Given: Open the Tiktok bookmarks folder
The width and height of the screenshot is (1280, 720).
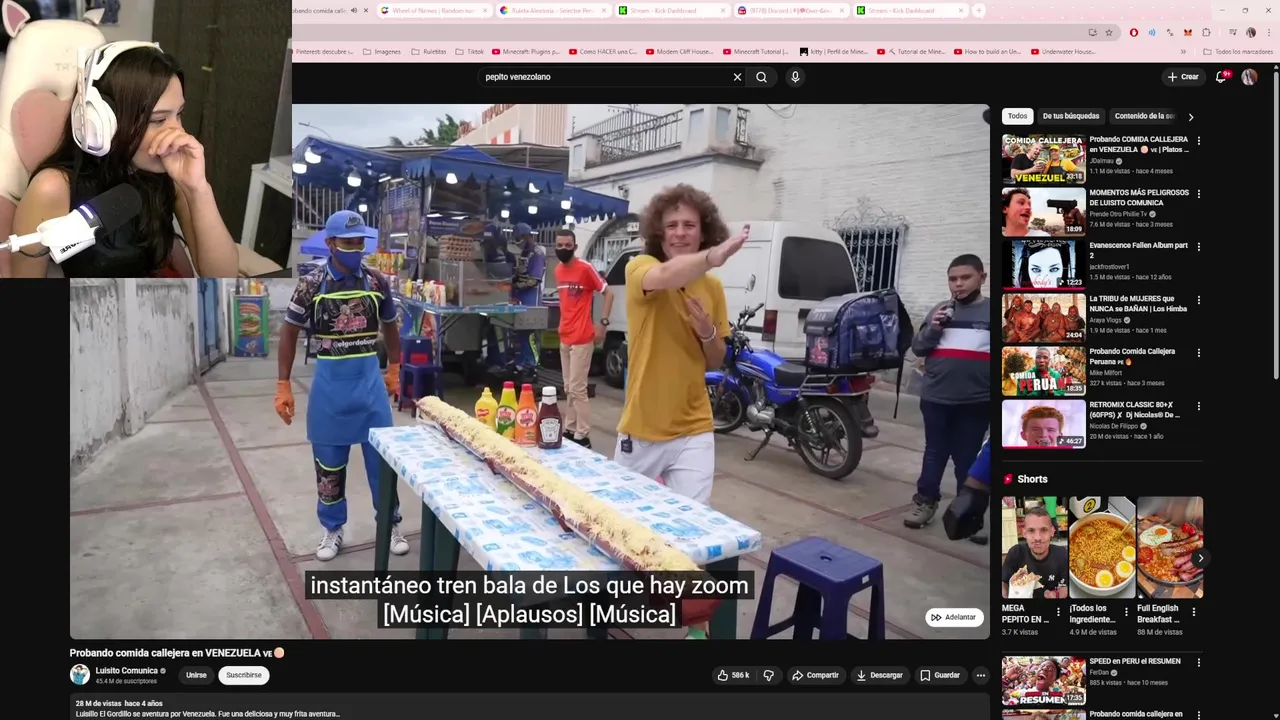Looking at the screenshot, I should (469, 52).
